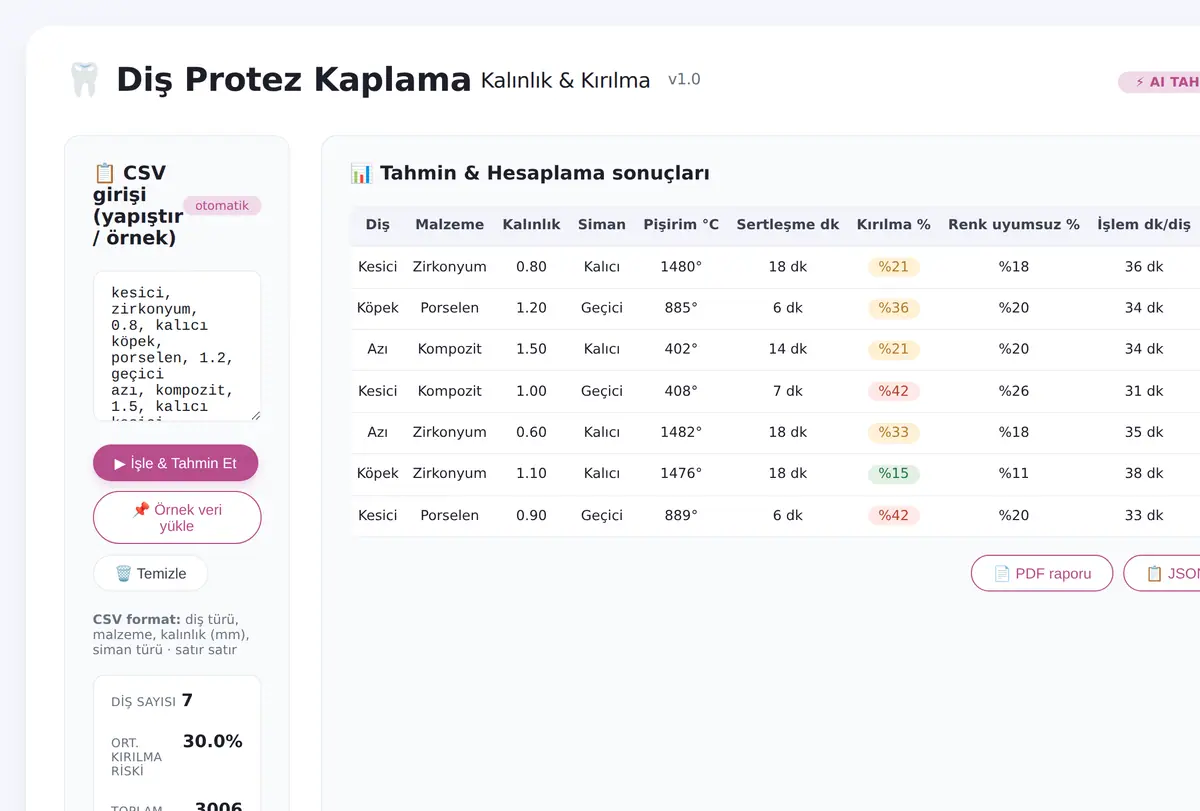
Task: Clear the input with Temizle
Action: coord(151,573)
